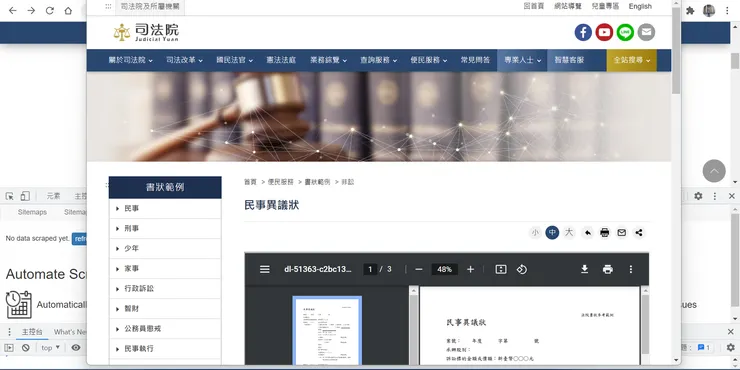Image resolution: width=740 pixels, height=370 pixels.
Task: Click the Judicial Yuan scales logo
Action: click(x=146, y=32)
